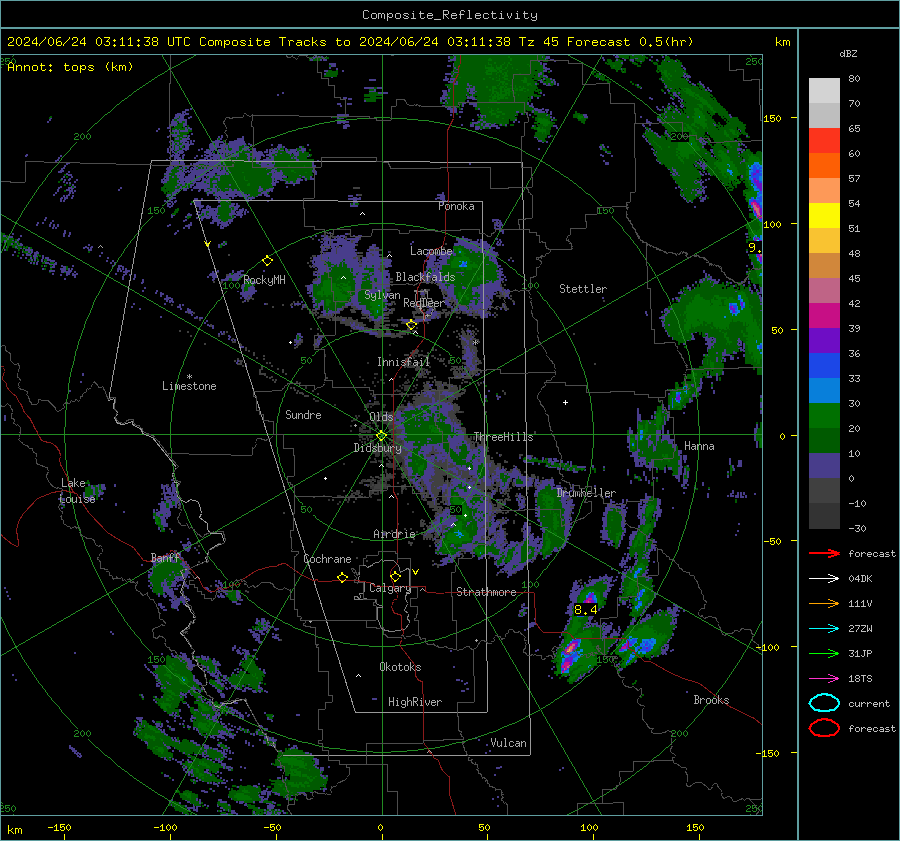Click the orange 111V arrow legend icon

tap(824, 603)
